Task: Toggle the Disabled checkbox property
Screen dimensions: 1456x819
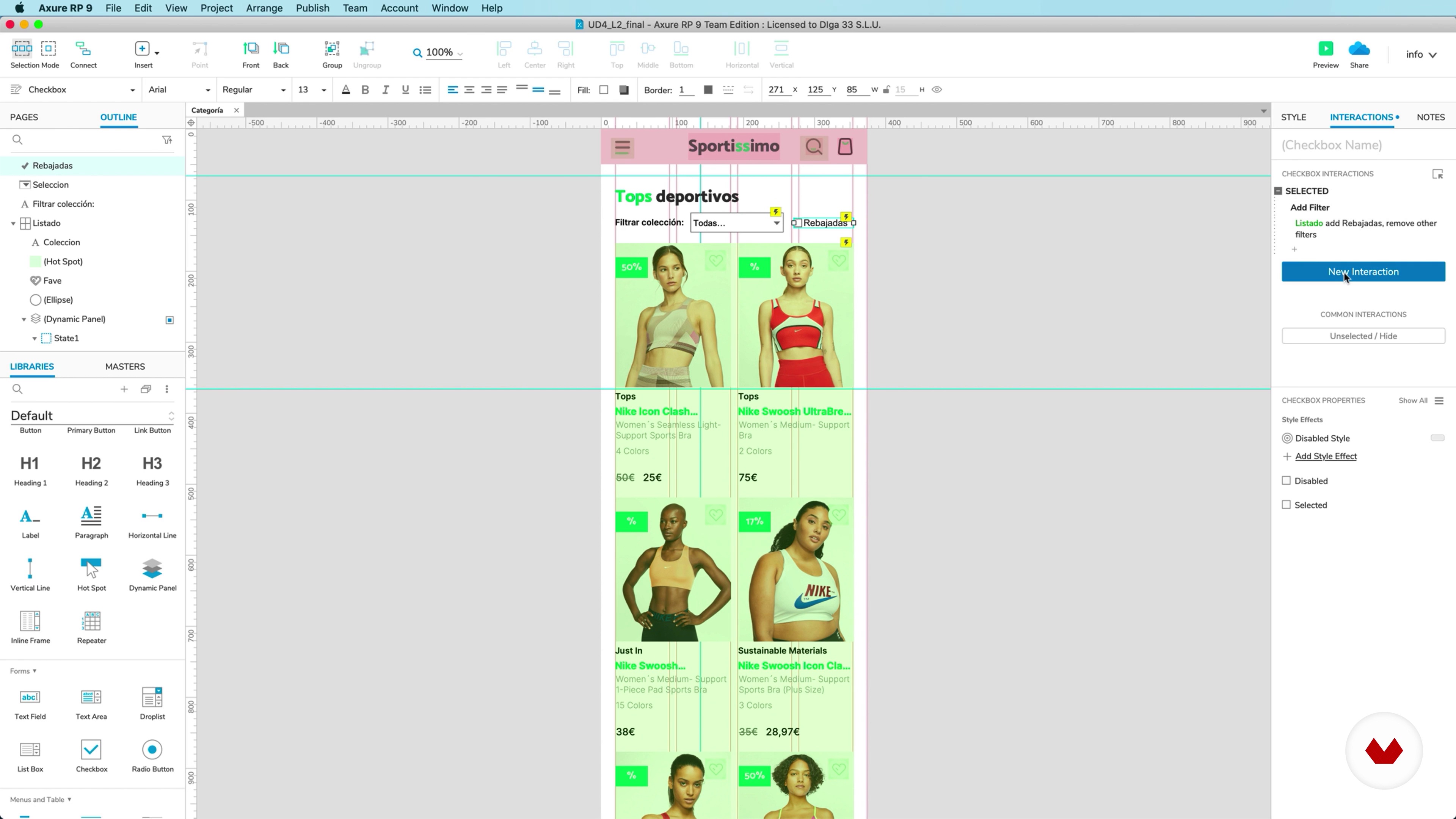Action: (1287, 481)
